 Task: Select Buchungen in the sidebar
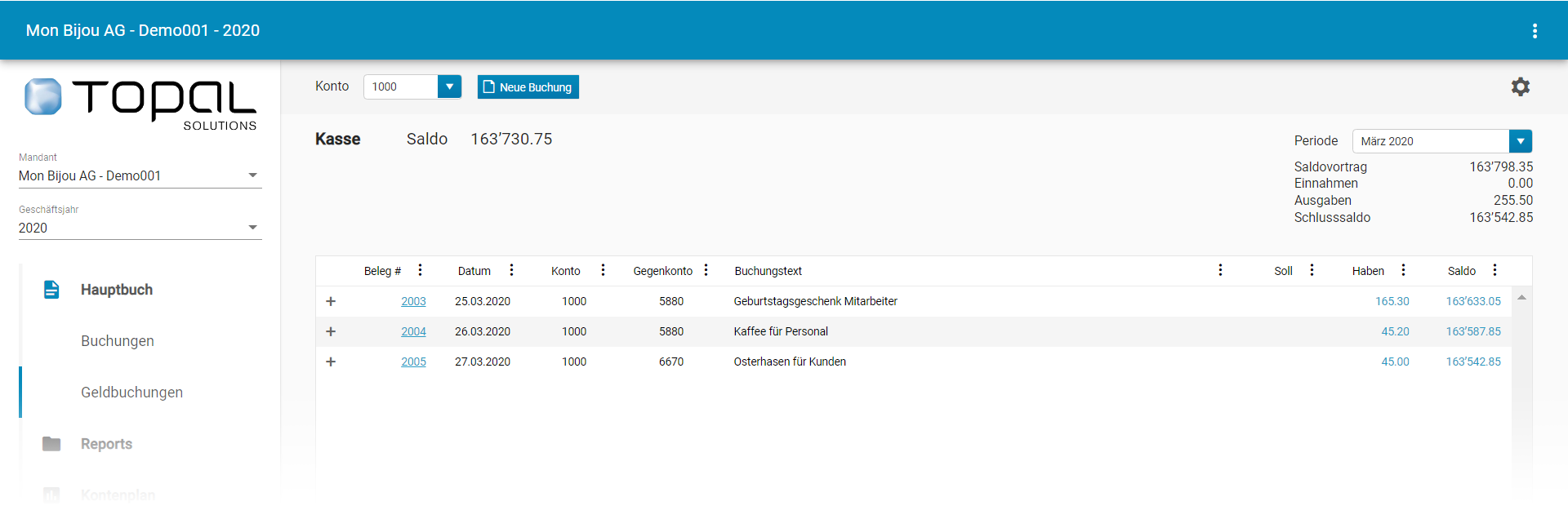118,341
